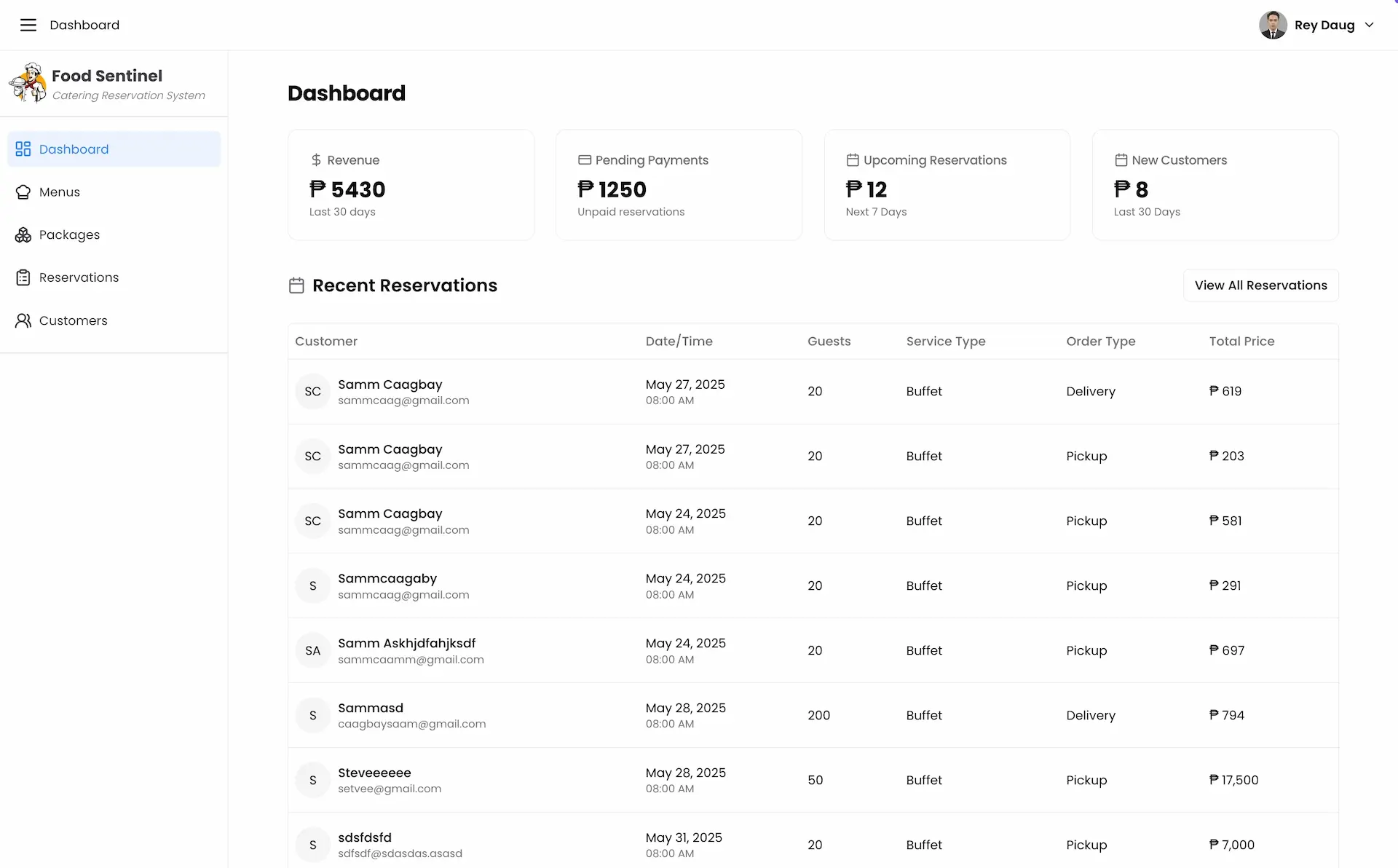Viewport: 1398px width, 868px height.
Task: Click the Reservations clipboard icon
Action: pos(23,277)
